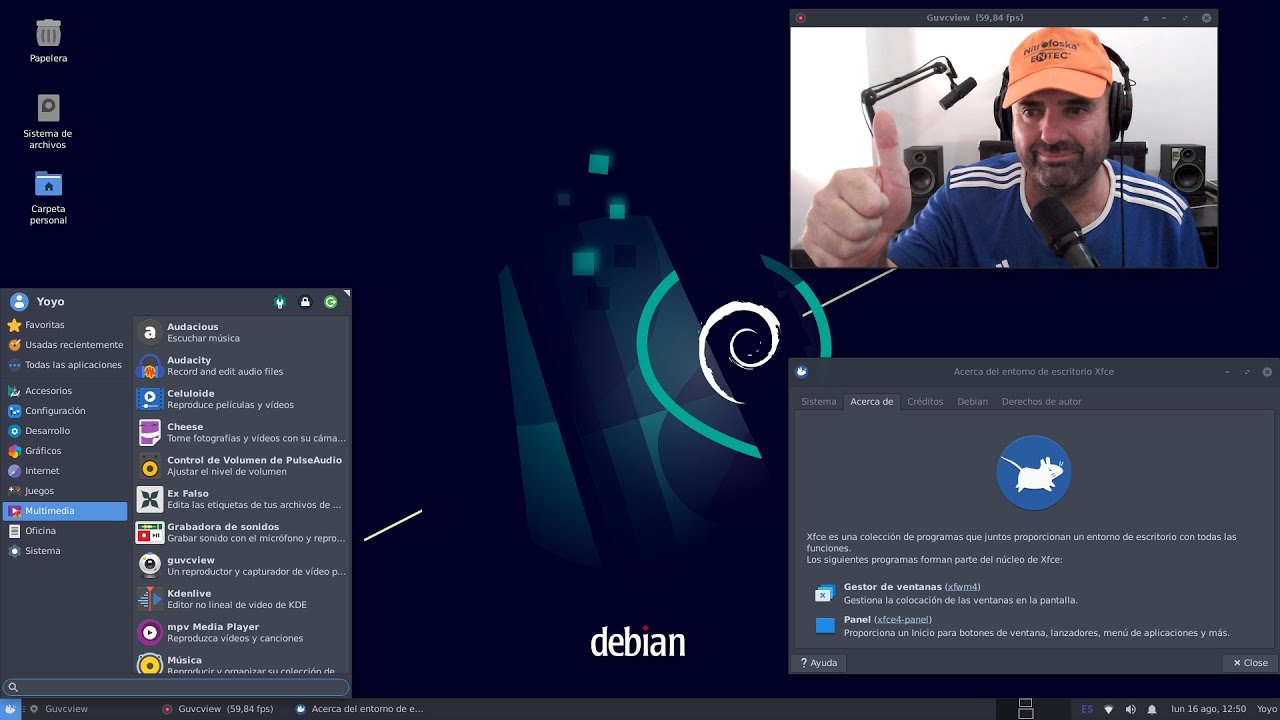Open Control de Volumen de PulseAudio
The width and height of the screenshot is (1280, 720).
point(241,466)
